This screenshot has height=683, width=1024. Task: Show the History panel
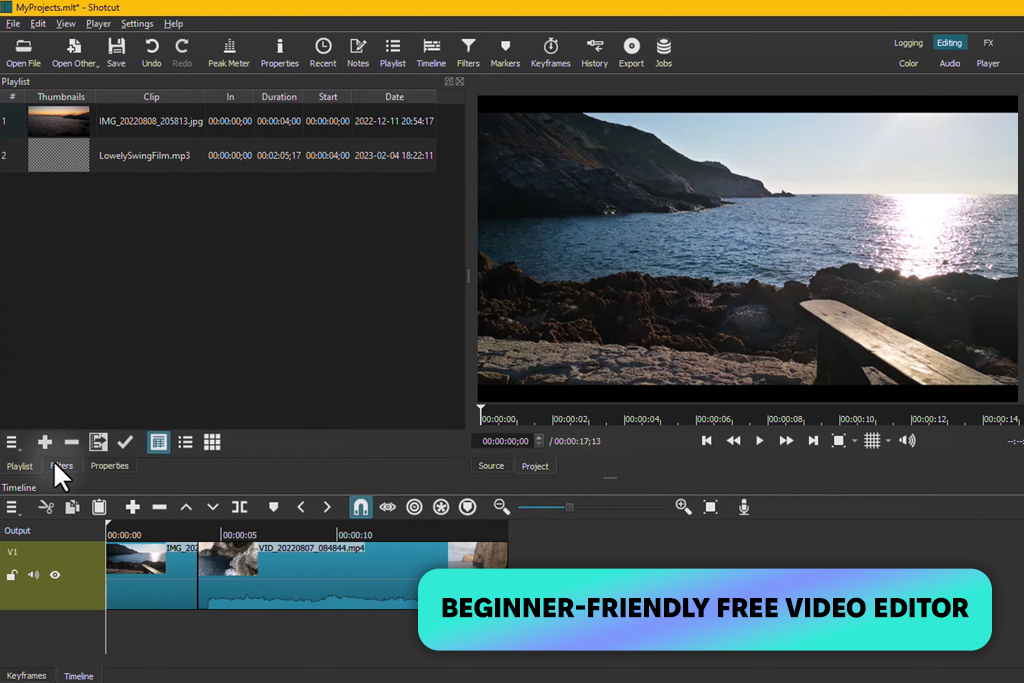[594, 53]
